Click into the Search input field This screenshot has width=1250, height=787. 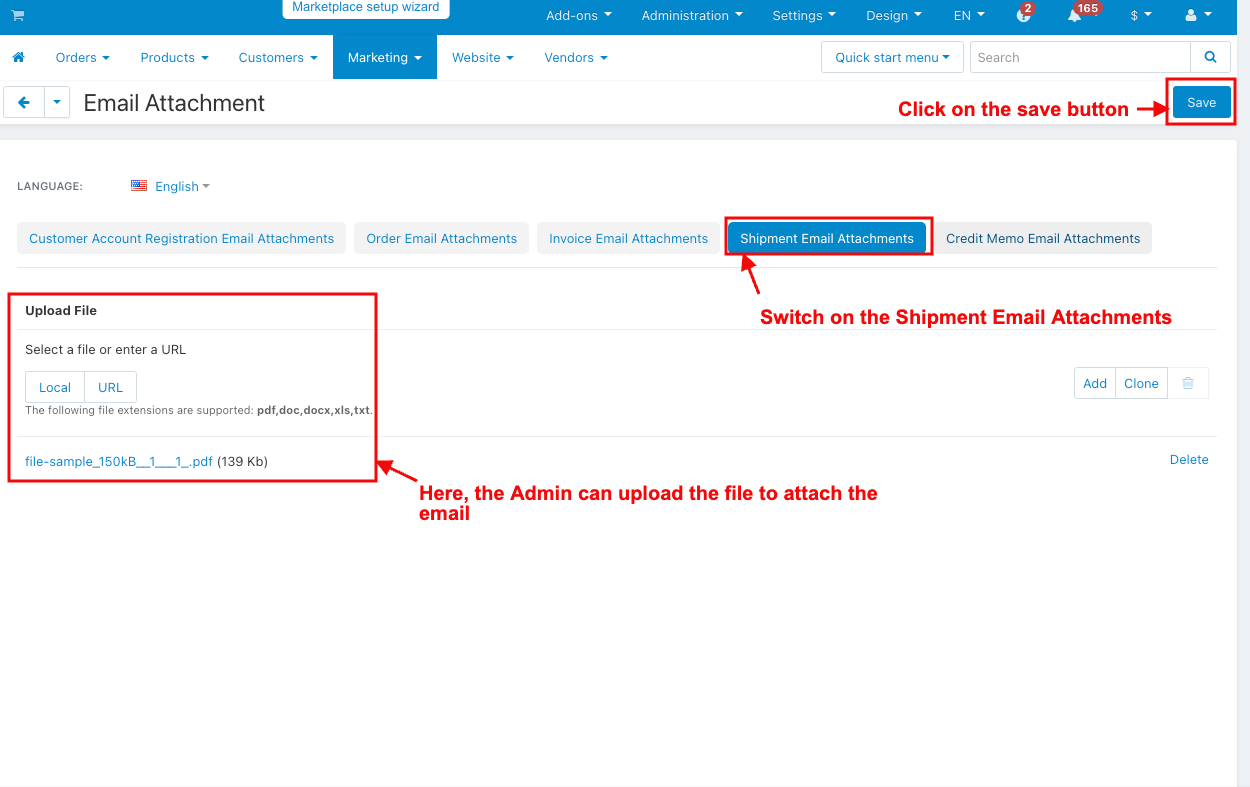pos(1080,58)
